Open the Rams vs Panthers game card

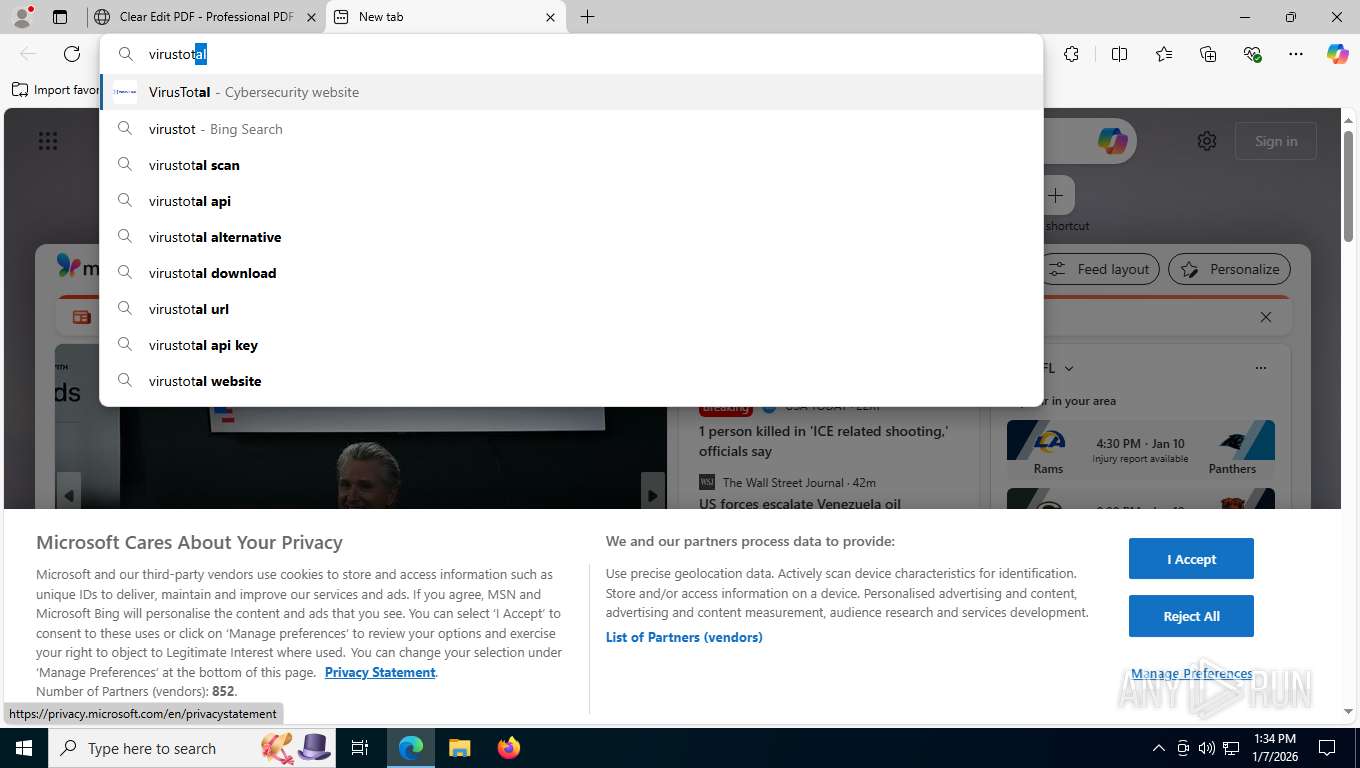point(1140,449)
